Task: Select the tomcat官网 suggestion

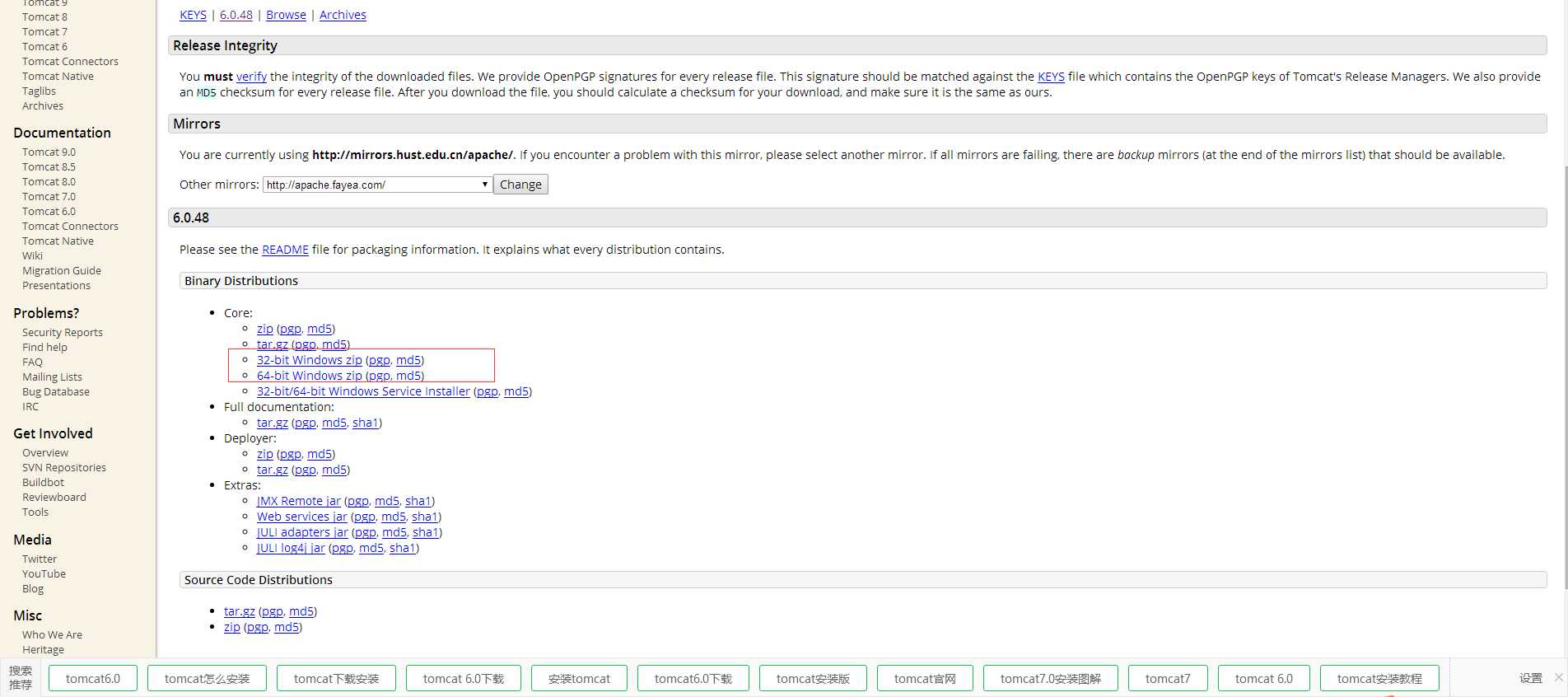Action: [x=925, y=678]
